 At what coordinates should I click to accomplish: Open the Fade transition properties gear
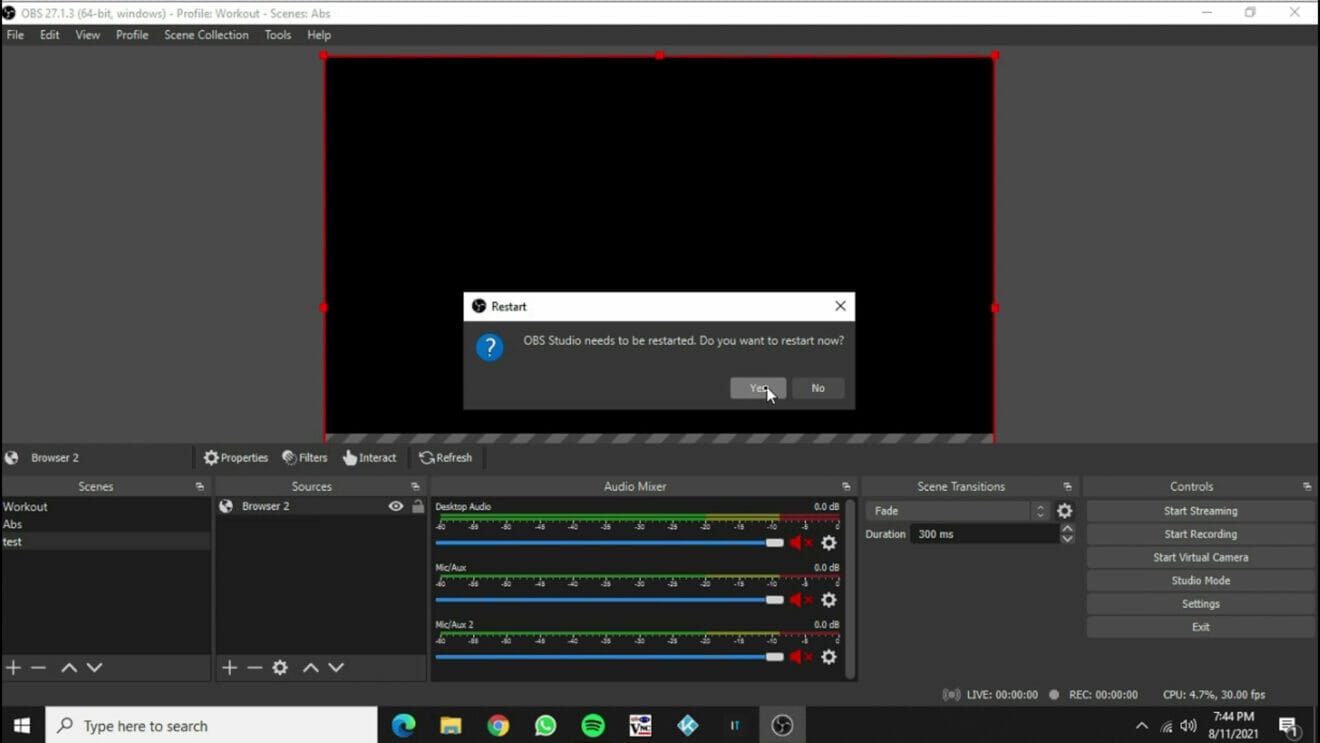point(1064,510)
